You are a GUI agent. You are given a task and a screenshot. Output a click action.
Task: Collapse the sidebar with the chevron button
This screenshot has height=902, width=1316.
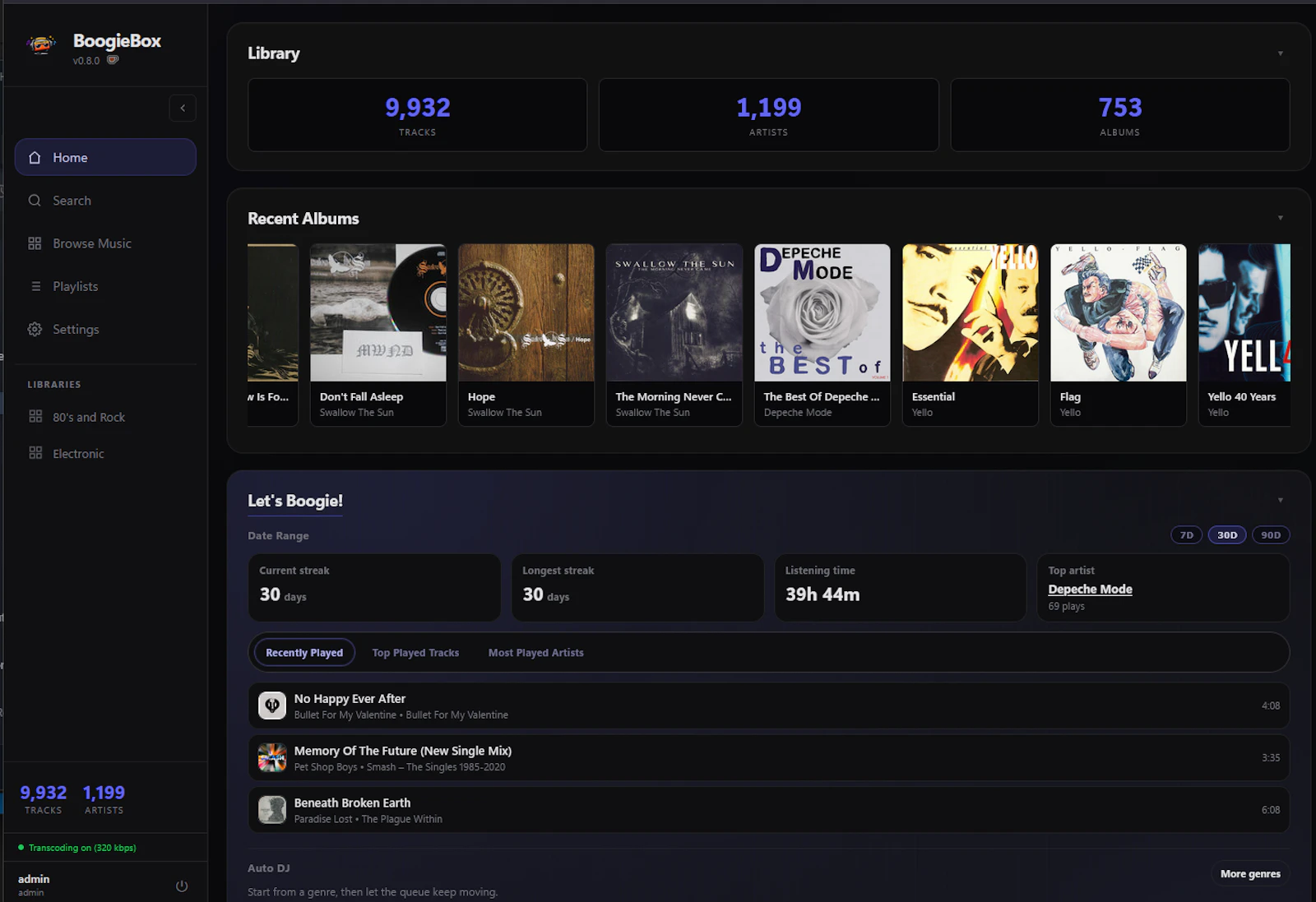183,108
